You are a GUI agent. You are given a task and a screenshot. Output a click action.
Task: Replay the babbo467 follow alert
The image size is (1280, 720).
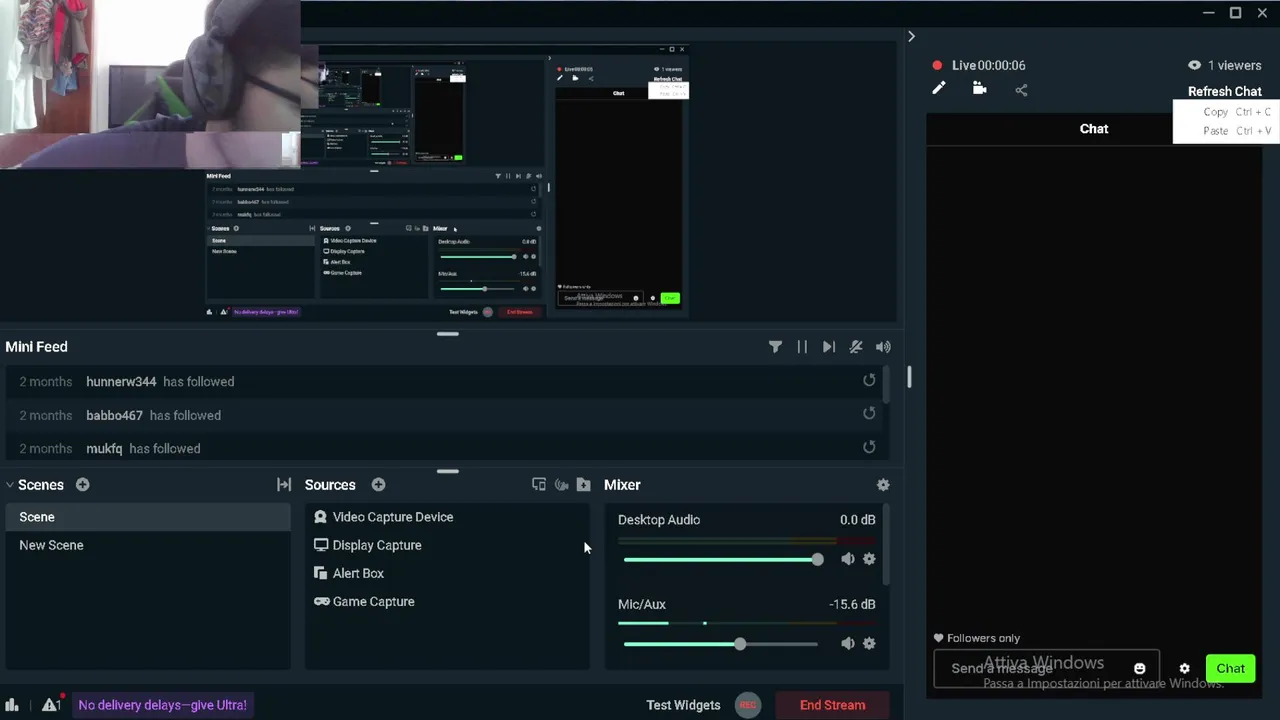click(x=869, y=413)
